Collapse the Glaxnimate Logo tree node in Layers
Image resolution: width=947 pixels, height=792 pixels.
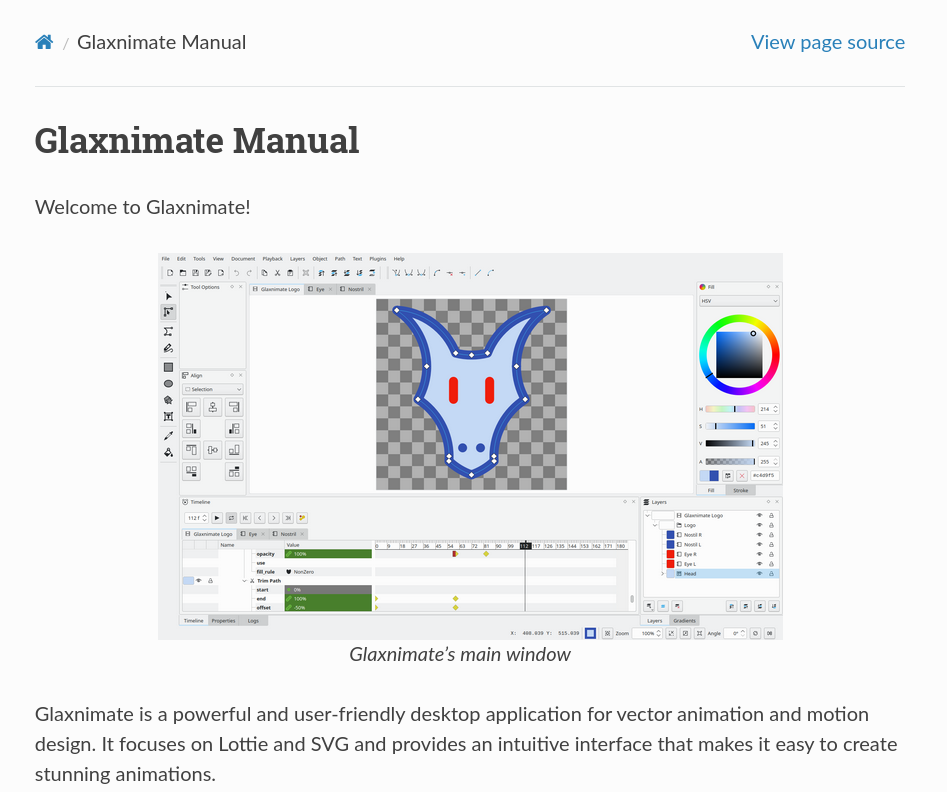tap(647, 516)
